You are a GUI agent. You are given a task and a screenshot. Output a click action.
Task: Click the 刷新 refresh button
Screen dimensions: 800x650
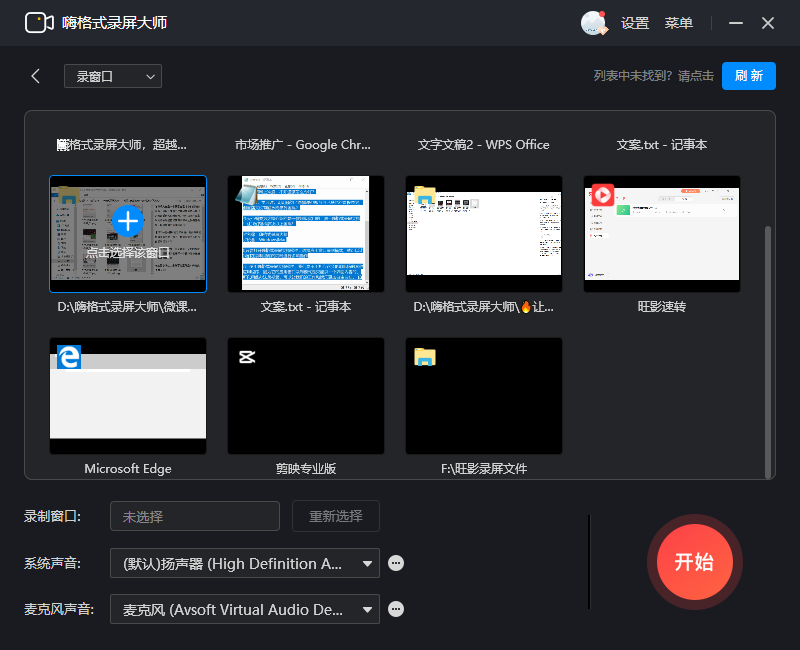click(749, 76)
